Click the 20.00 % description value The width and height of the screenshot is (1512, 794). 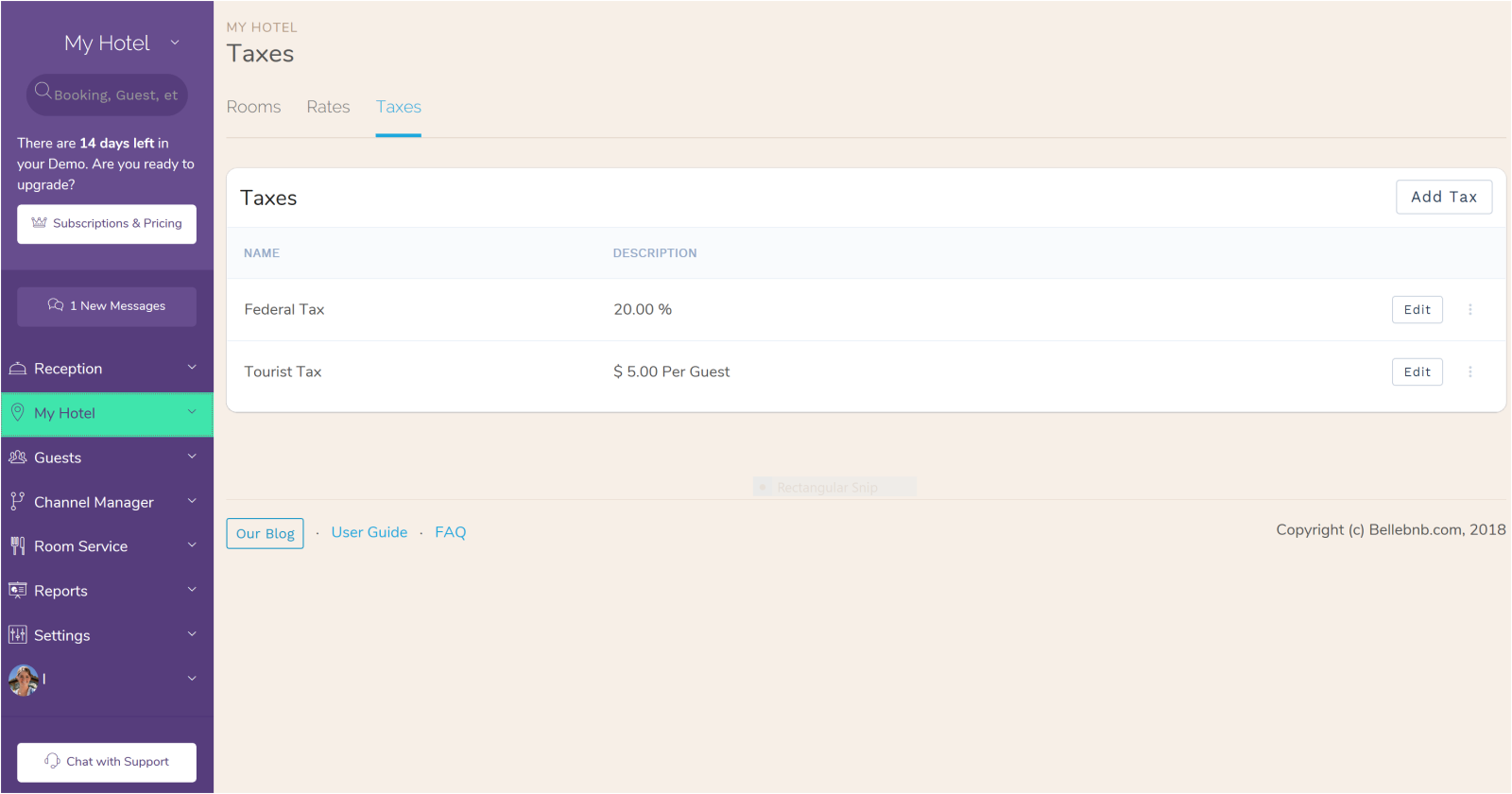(x=643, y=309)
